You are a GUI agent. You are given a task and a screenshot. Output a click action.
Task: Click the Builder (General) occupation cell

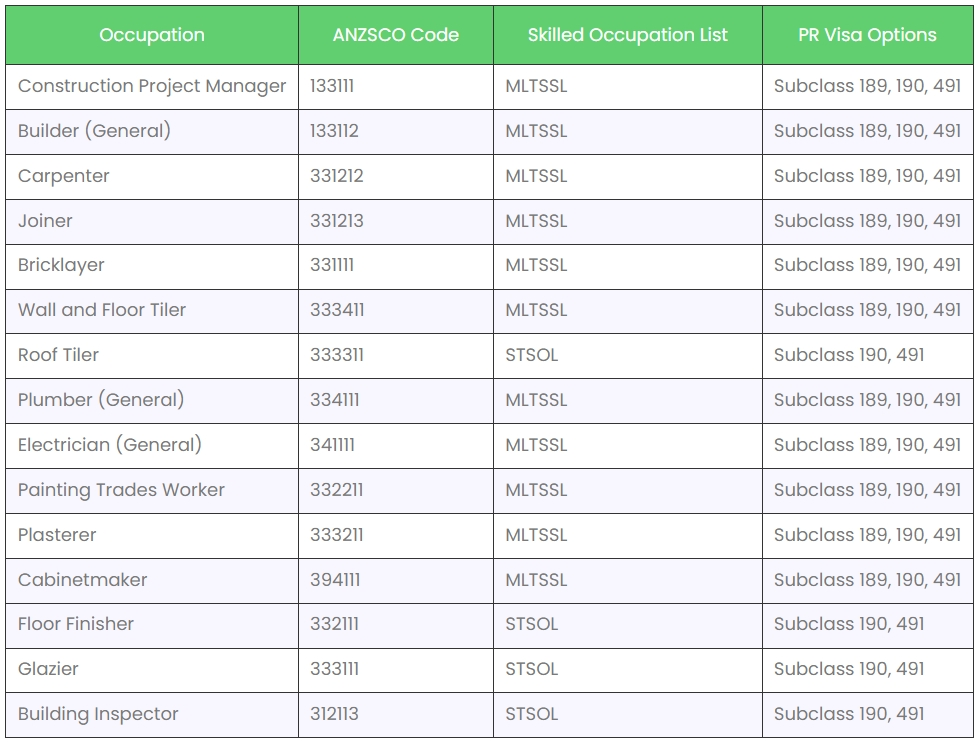click(95, 131)
